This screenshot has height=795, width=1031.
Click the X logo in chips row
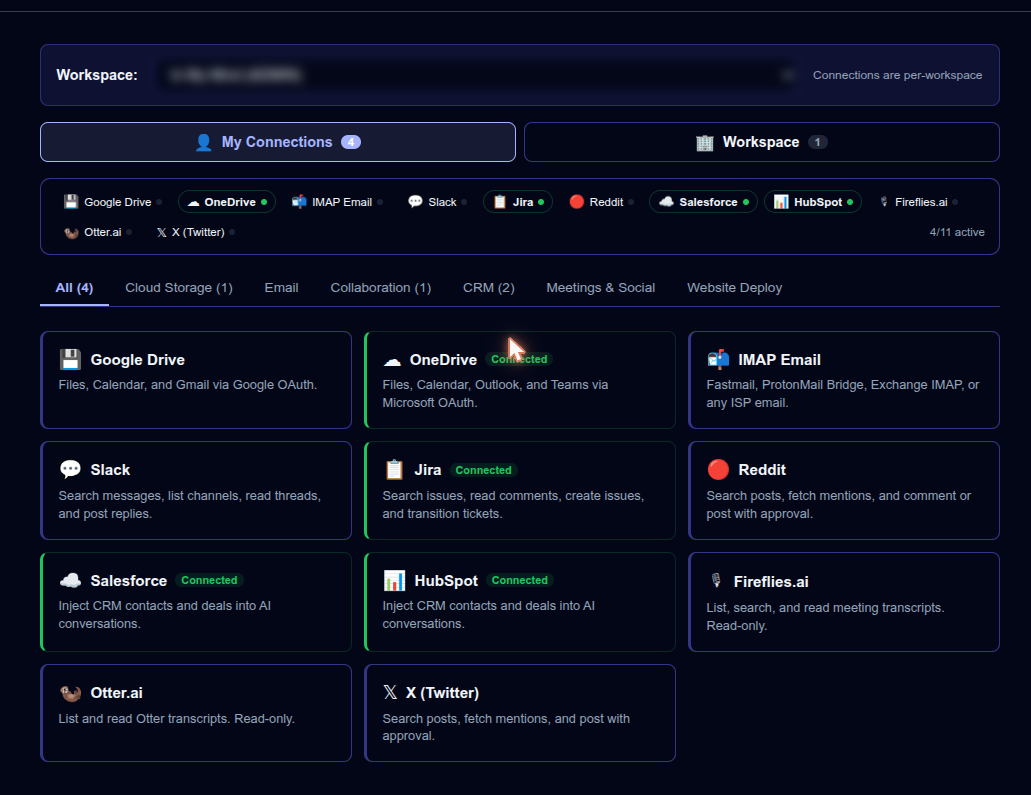[162, 232]
